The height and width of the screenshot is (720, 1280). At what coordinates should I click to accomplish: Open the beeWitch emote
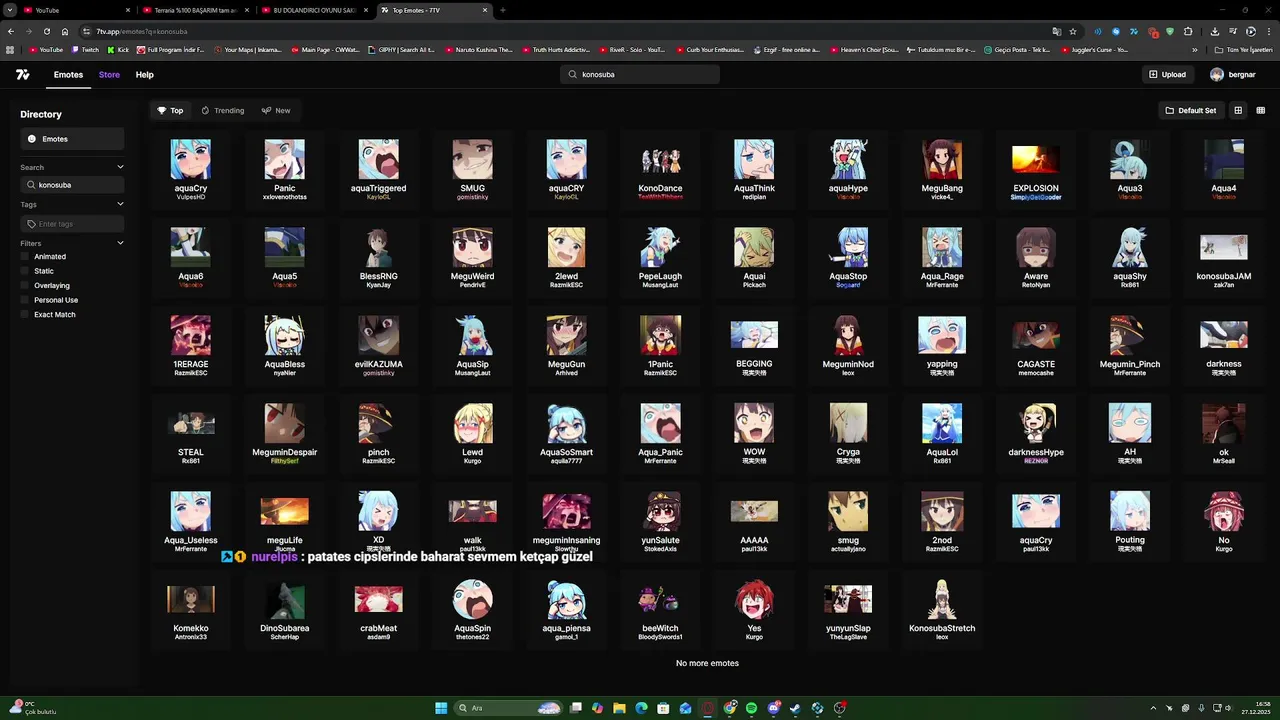pos(660,608)
